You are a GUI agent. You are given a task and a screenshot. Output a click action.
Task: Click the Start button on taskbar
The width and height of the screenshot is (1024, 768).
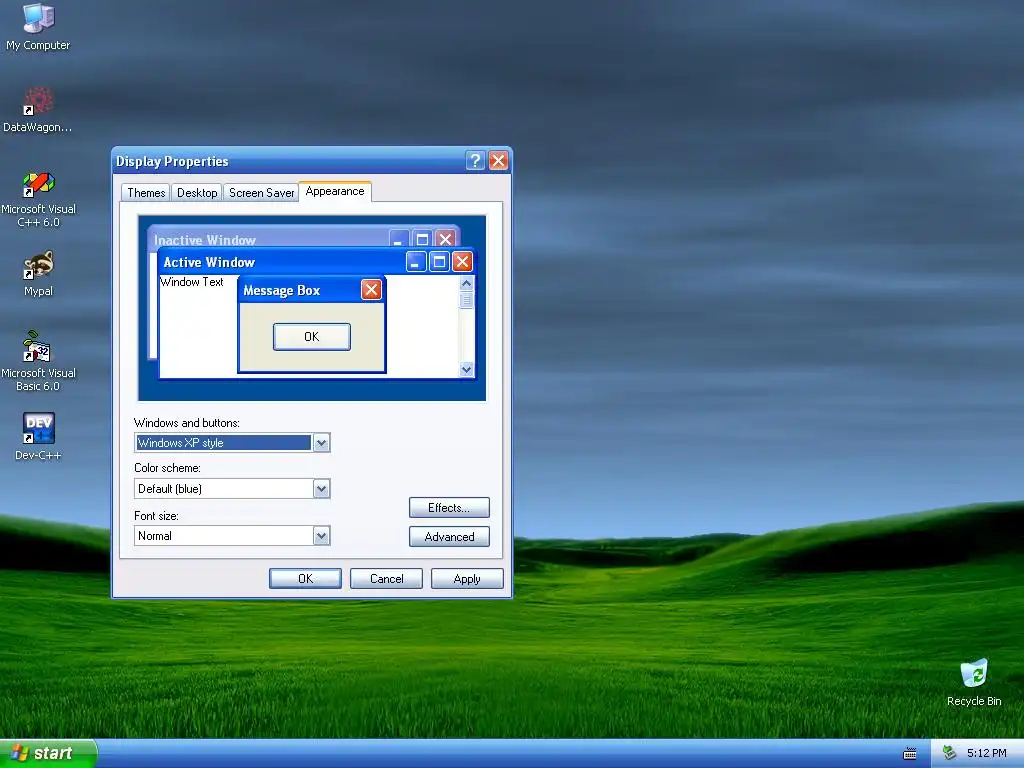(48, 753)
